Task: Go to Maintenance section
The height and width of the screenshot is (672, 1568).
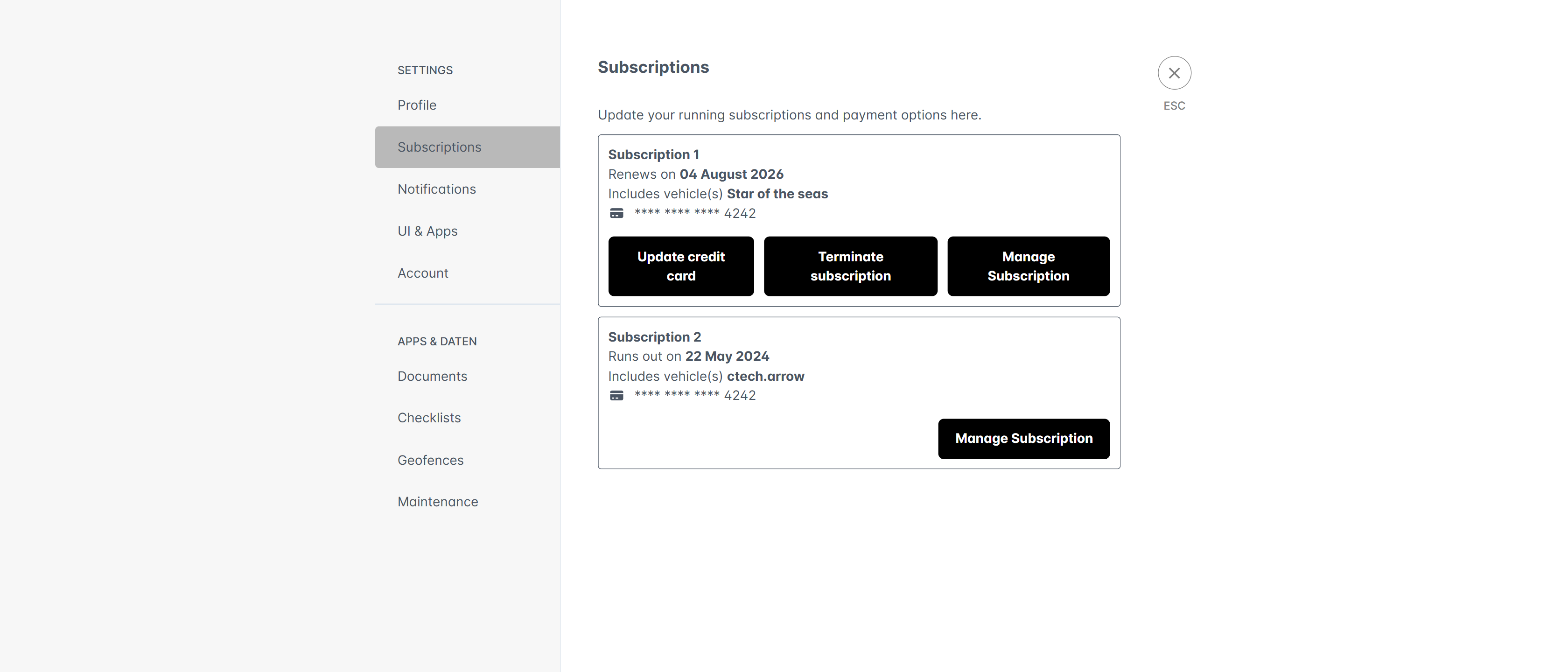Action: [438, 502]
